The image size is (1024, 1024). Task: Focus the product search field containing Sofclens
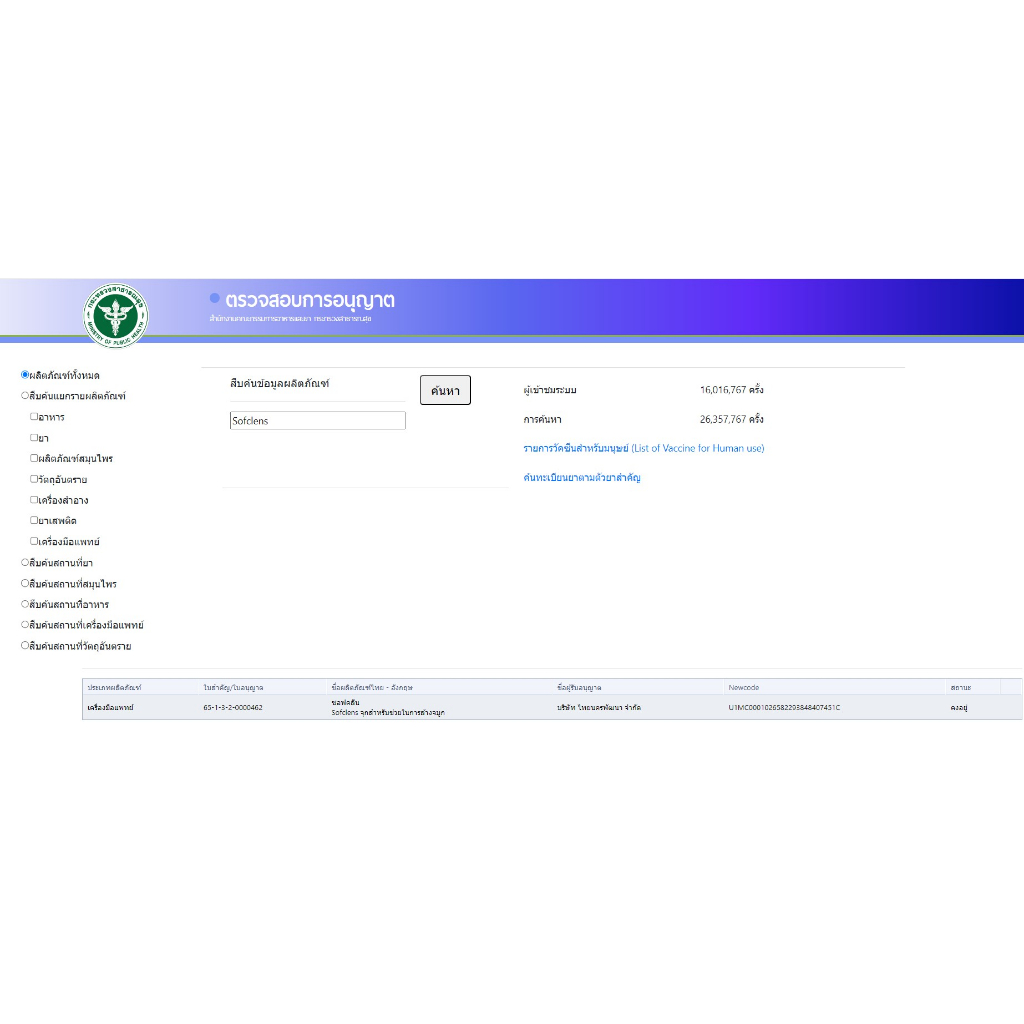[x=317, y=421]
